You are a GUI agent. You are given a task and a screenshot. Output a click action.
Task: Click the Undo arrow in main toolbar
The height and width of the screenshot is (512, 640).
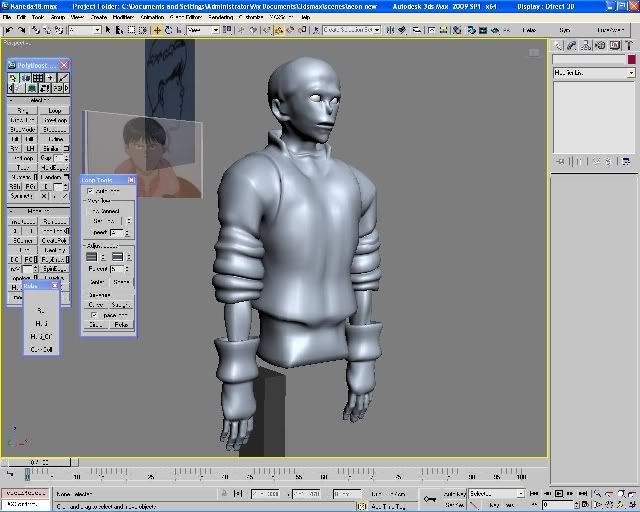tap(8, 30)
